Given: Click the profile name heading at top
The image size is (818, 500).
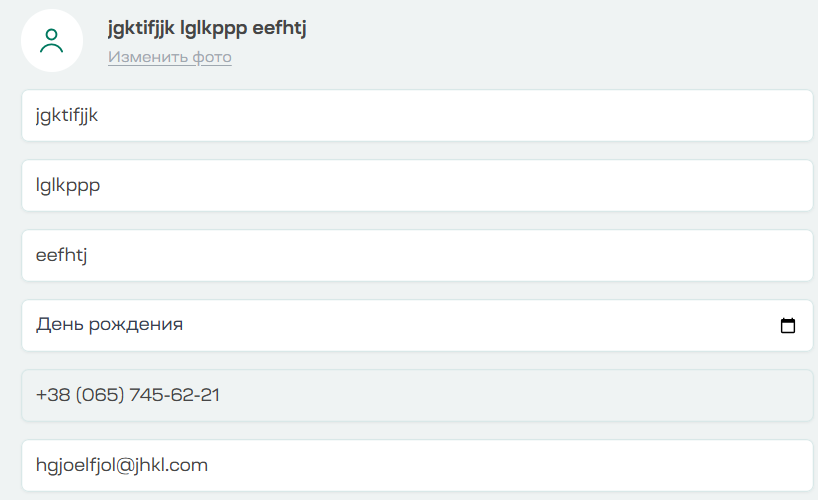Looking at the screenshot, I should point(207,28).
